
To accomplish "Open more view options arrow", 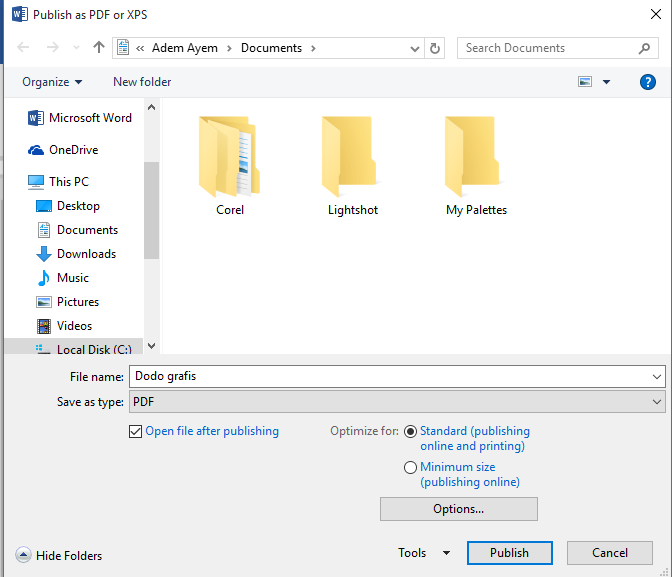I will [x=606, y=82].
